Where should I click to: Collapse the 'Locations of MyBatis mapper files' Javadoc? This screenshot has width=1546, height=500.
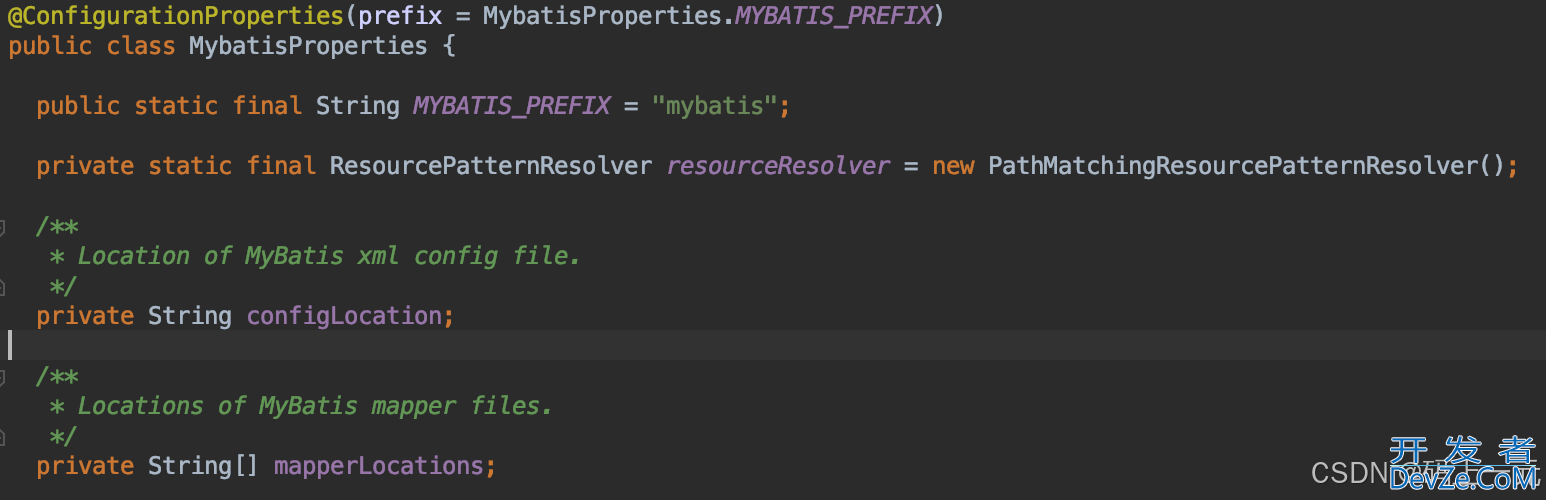2,377
